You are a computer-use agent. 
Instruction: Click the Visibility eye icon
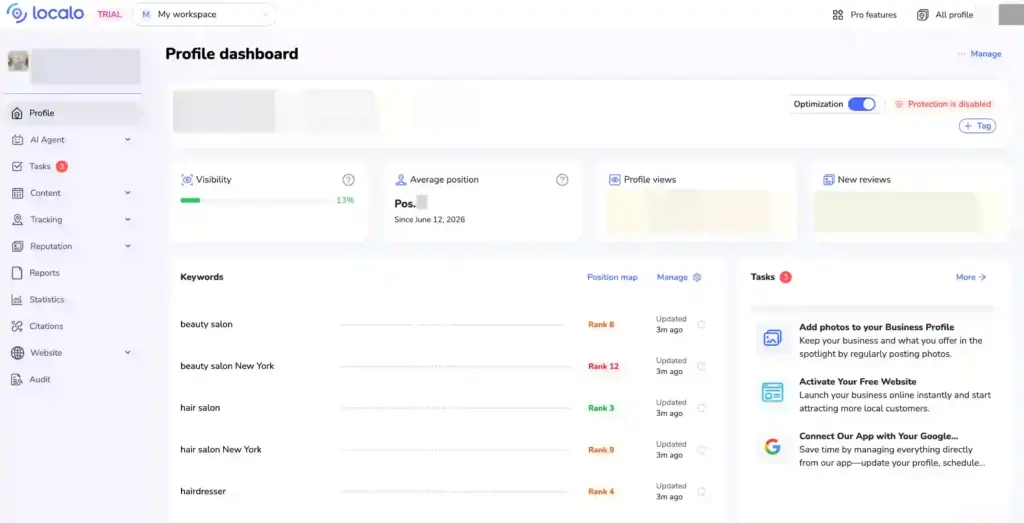pyautogui.click(x=187, y=180)
